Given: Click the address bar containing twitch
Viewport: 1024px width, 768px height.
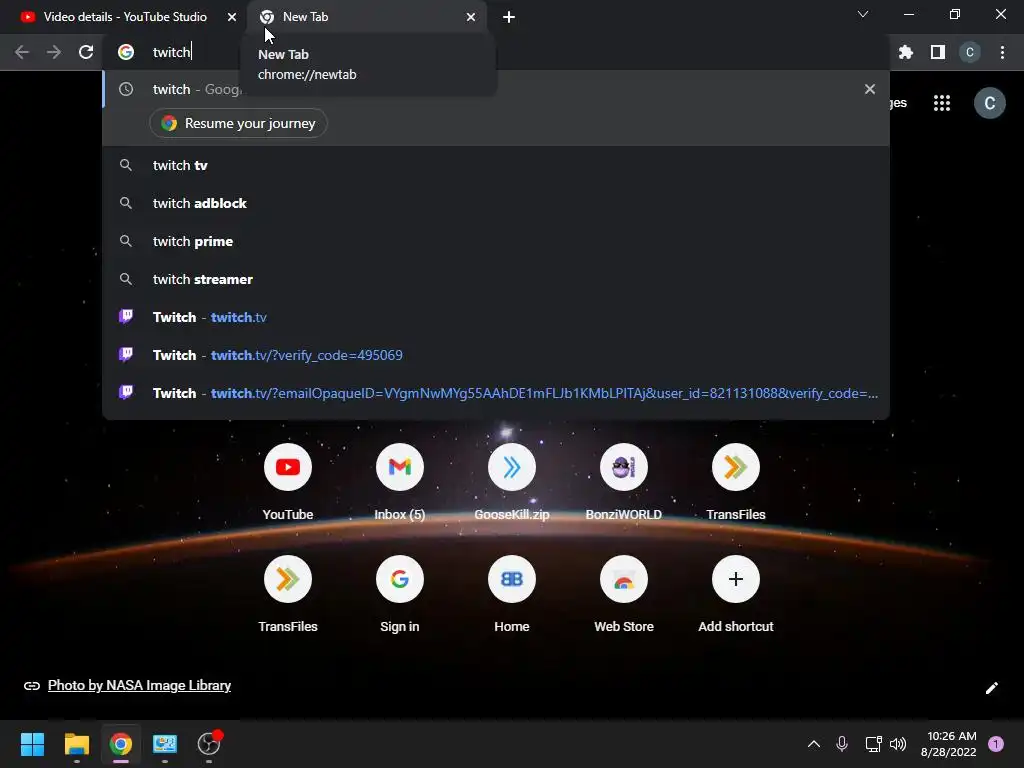Looking at the screenshot, I should (x=496, y=52).
